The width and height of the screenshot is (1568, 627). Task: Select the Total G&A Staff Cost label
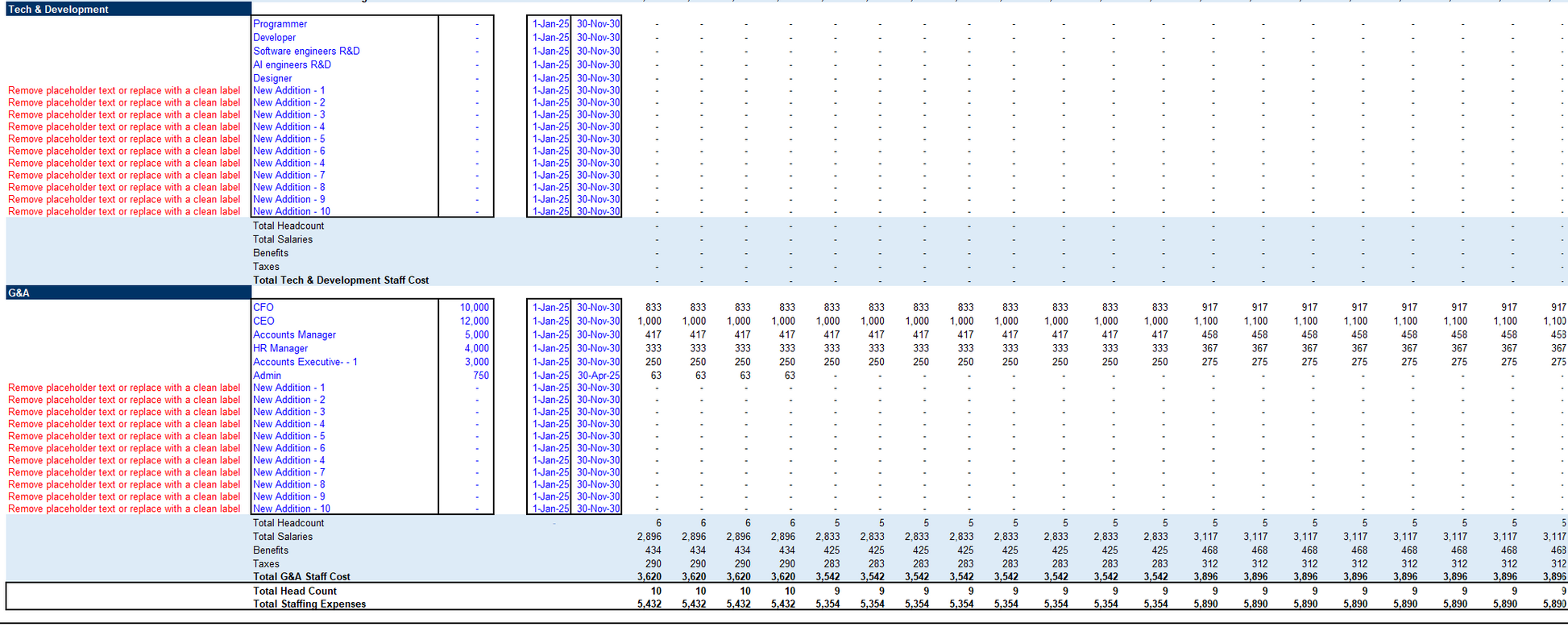coord(301,577)
